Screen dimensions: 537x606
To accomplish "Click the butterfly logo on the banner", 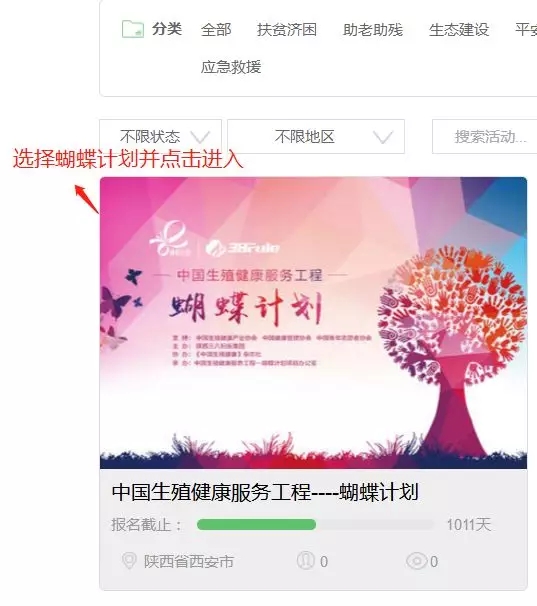I will [x=171, y=238].
